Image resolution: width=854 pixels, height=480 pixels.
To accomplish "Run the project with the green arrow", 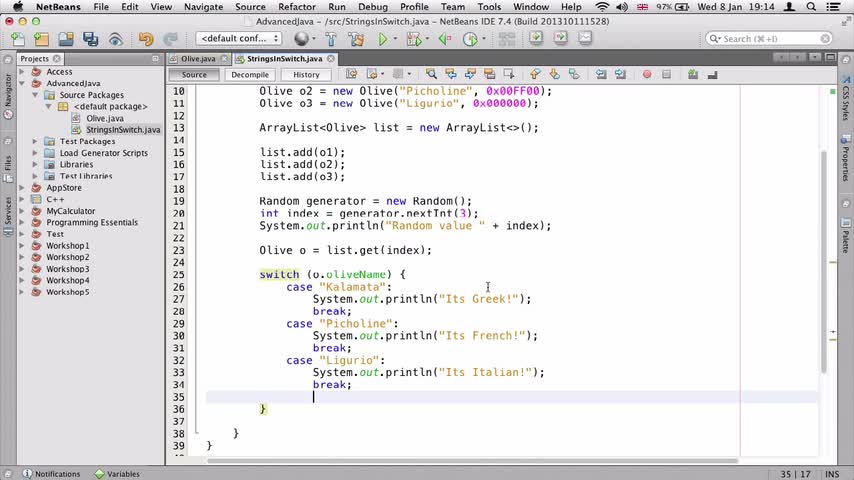I will [382, 39].
